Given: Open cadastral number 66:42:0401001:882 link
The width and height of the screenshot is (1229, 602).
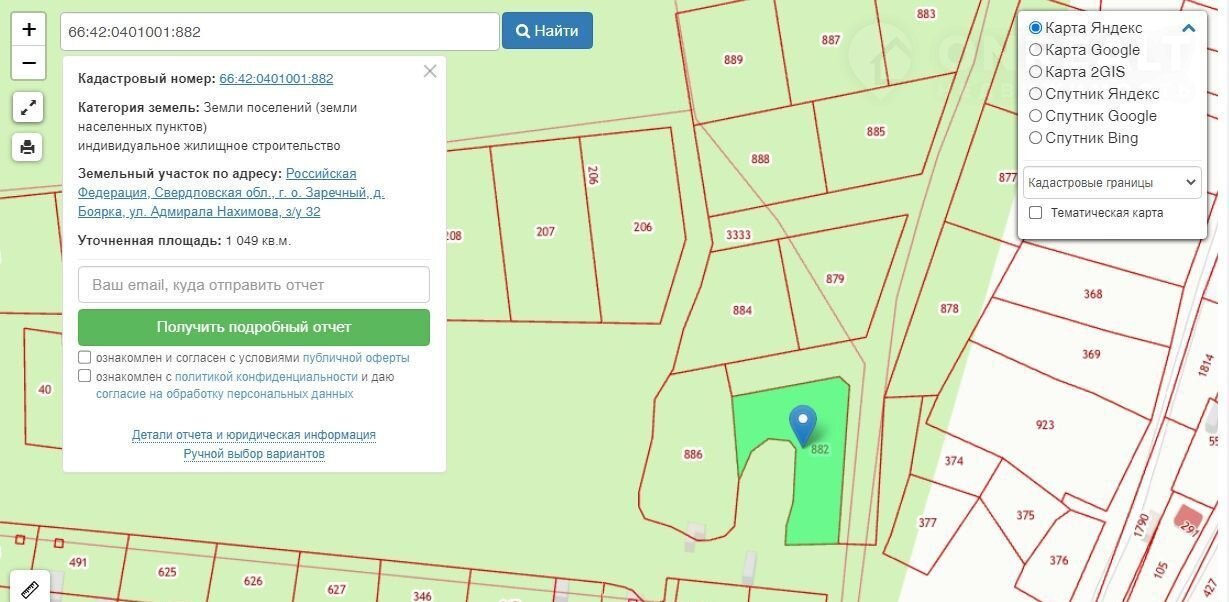Looking at the screenshot, I should click(276, 79).
